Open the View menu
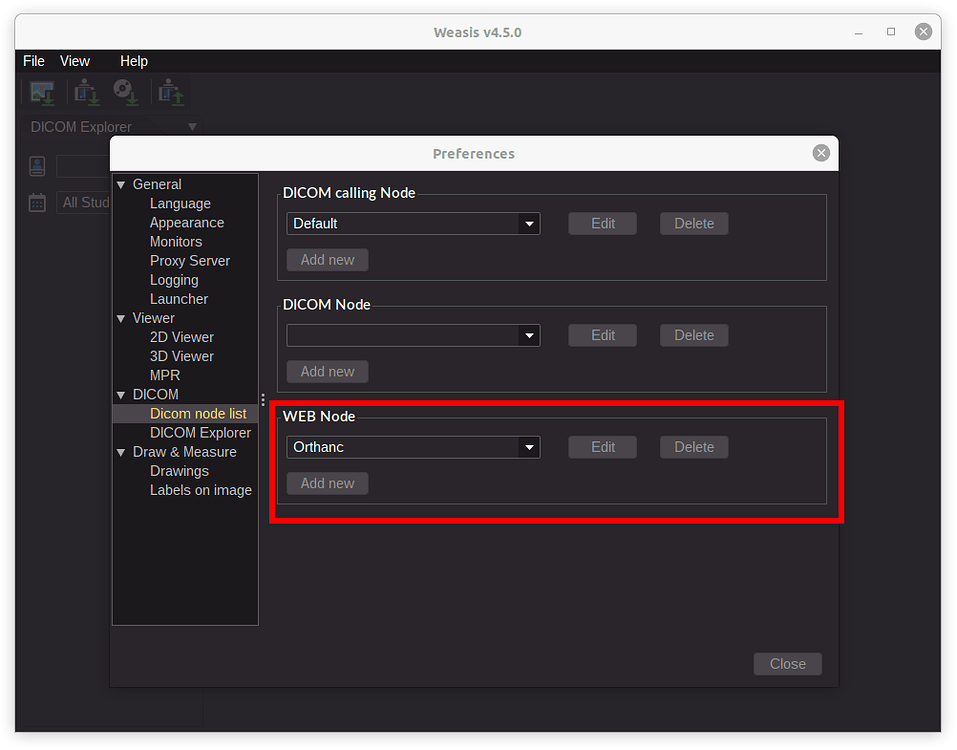Screen dimensions: 957x750 click(74, 61)
